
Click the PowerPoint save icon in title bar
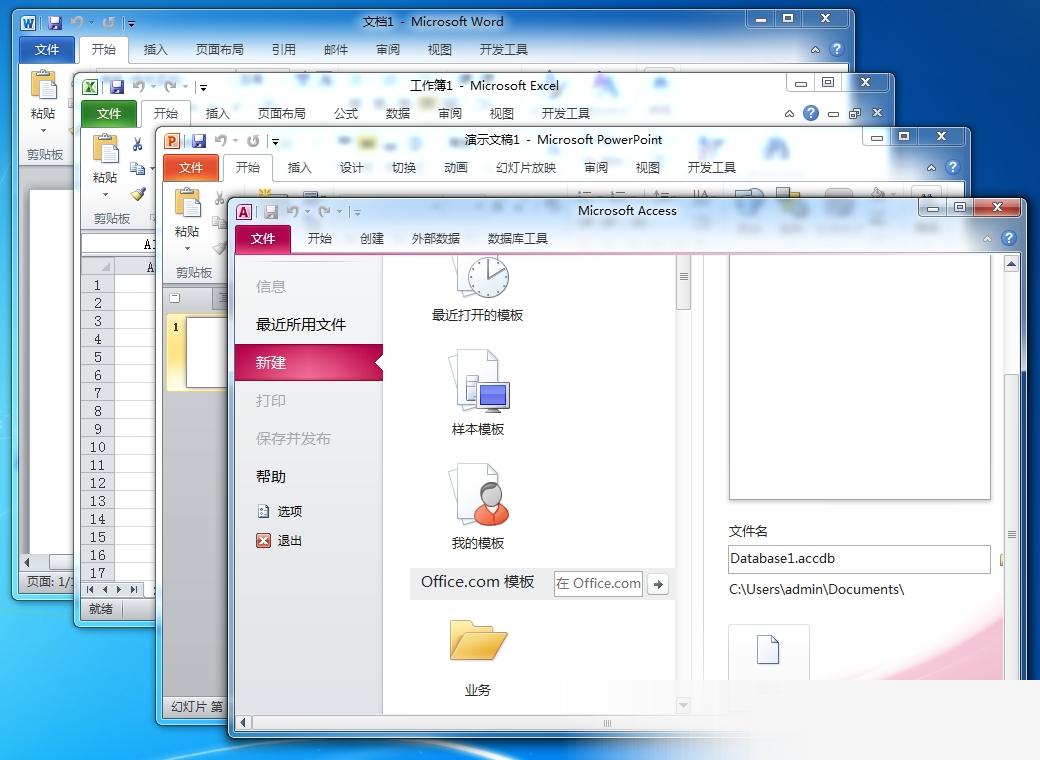[x=199, y=141]
